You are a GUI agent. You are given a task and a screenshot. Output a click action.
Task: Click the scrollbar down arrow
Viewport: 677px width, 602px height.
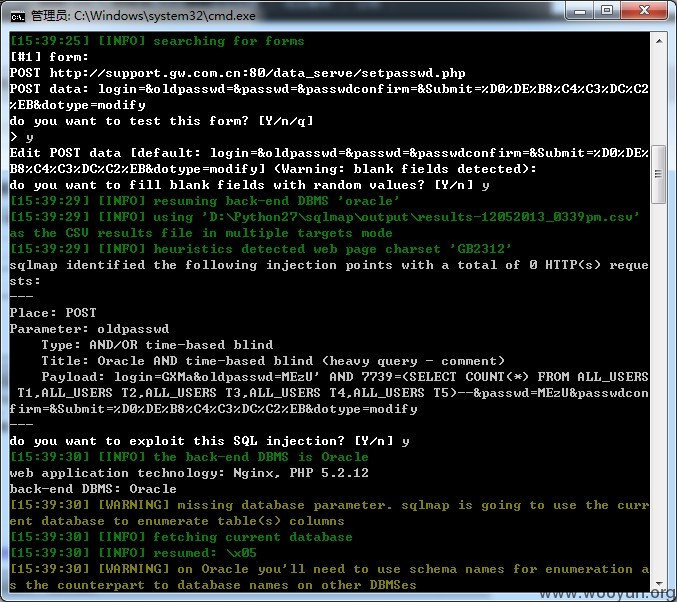[x=659, y=583]
